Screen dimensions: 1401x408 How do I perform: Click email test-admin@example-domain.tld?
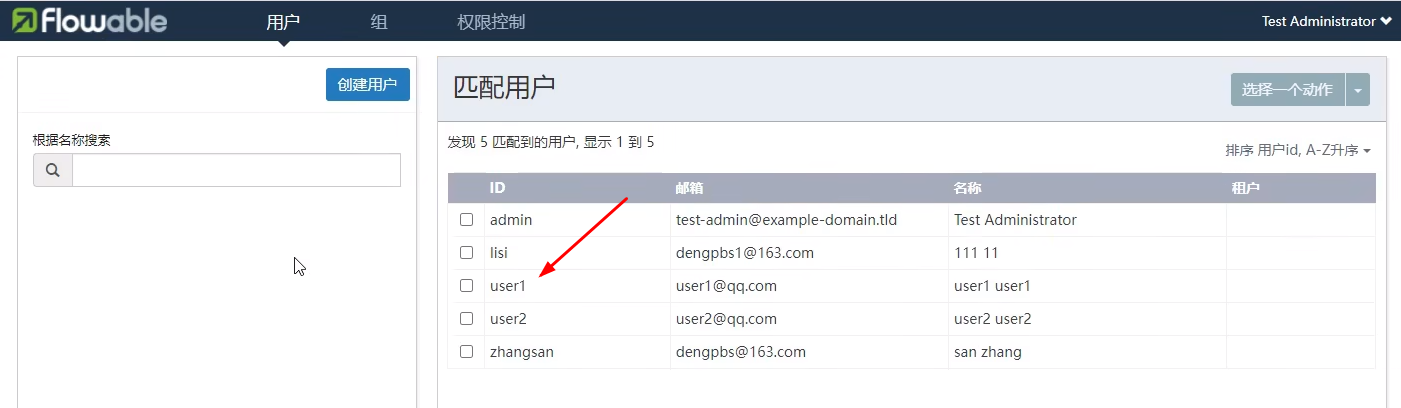[x=787, y=220]
